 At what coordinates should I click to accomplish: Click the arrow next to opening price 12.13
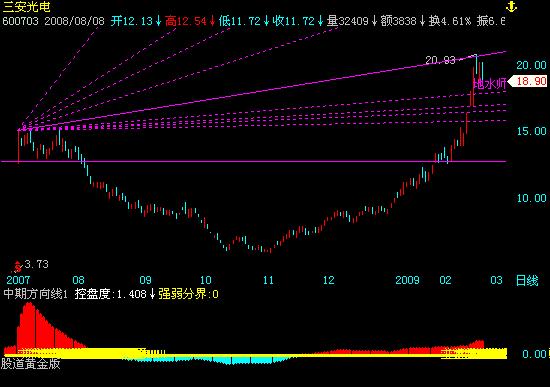[x=159, y=21]
